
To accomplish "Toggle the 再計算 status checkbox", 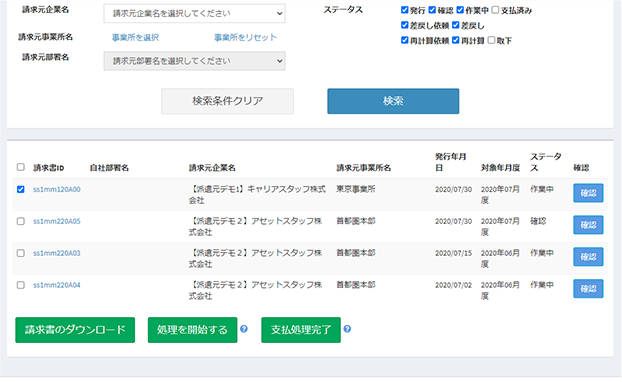I will point(456,40).
